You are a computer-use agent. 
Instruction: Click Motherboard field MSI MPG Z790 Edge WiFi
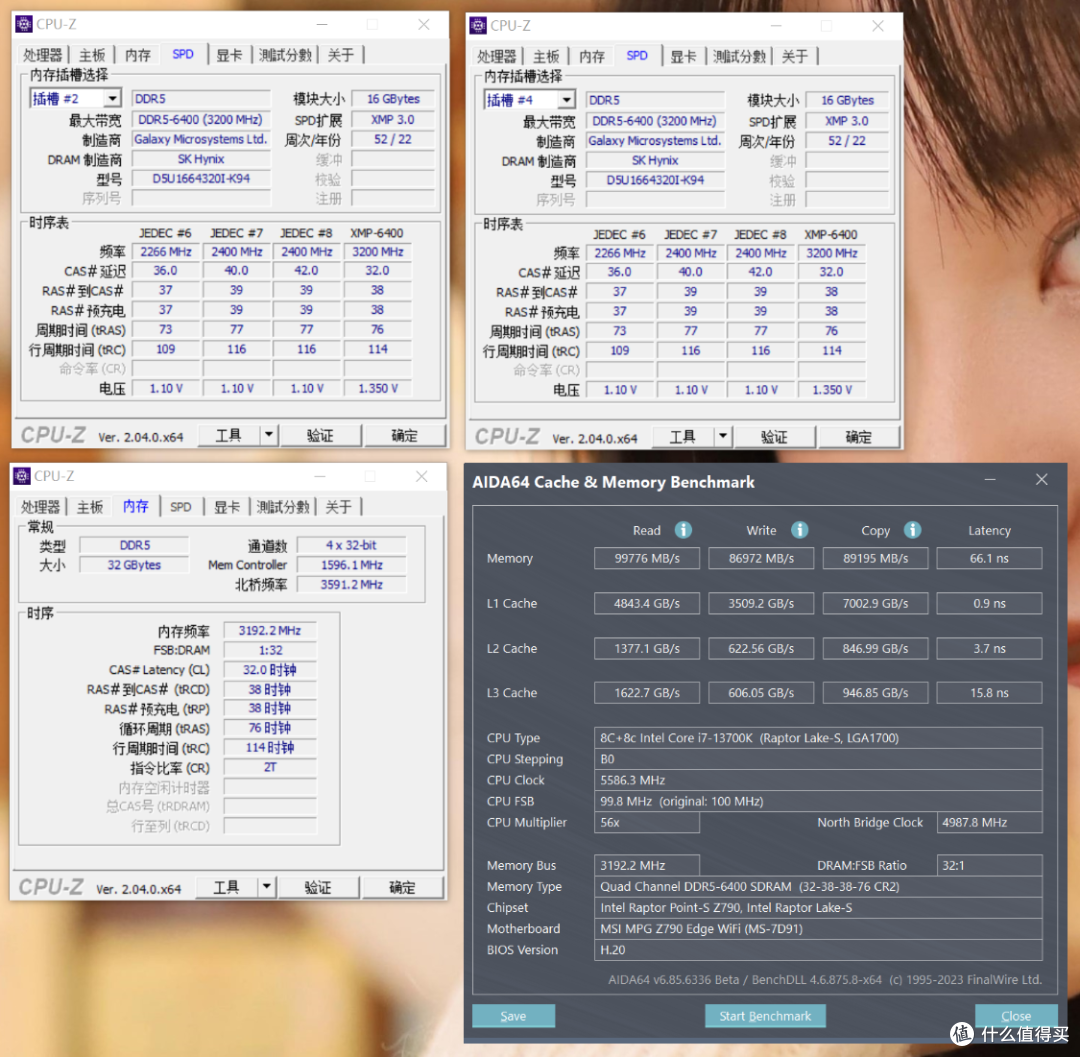click(818, 928)
